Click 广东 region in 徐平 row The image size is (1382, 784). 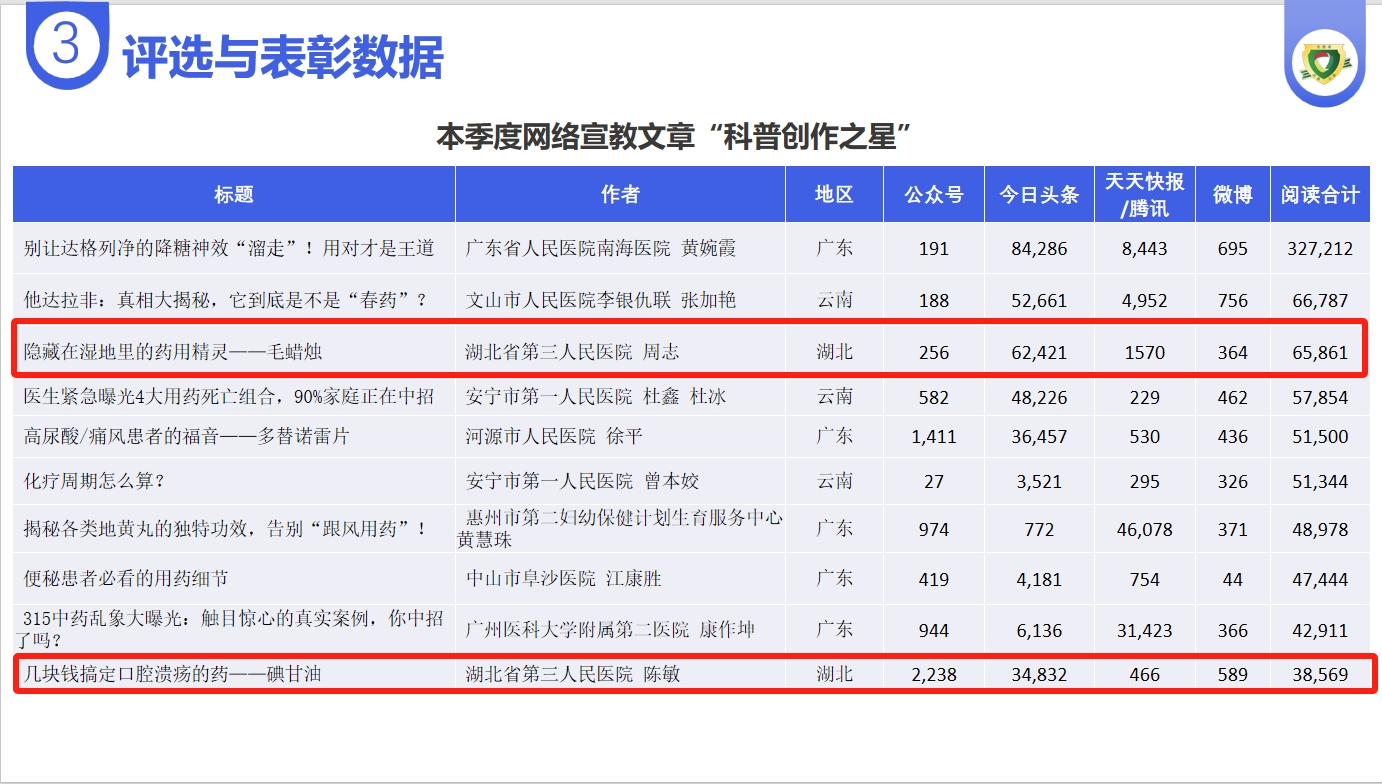tap(834, 436)
